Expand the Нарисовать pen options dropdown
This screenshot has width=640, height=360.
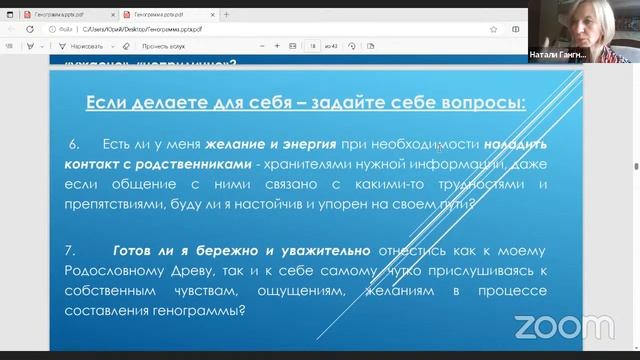pyautogui.click(x=113, y=47)
